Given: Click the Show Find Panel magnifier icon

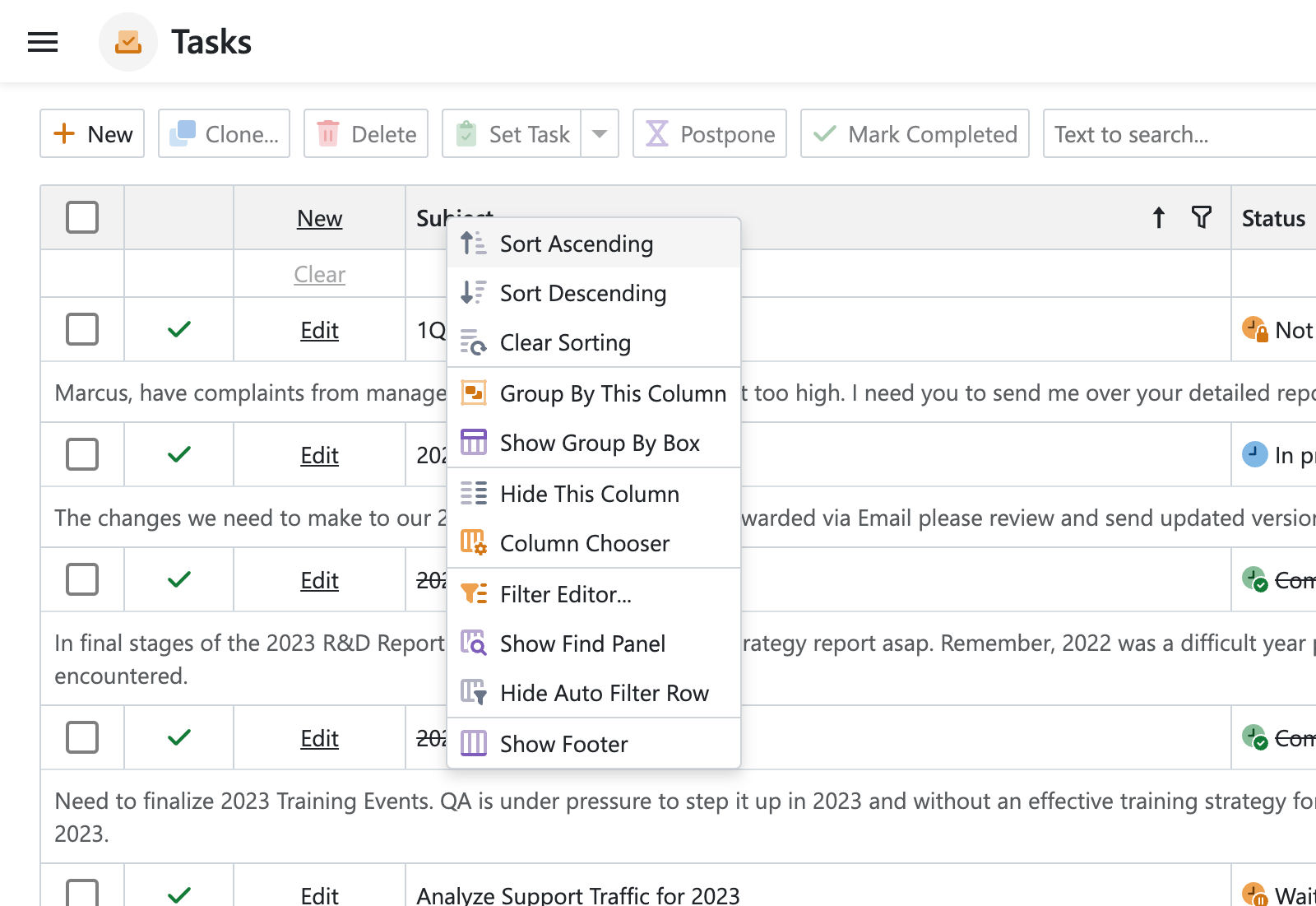Looking at the screenshot, I should 474,643.
